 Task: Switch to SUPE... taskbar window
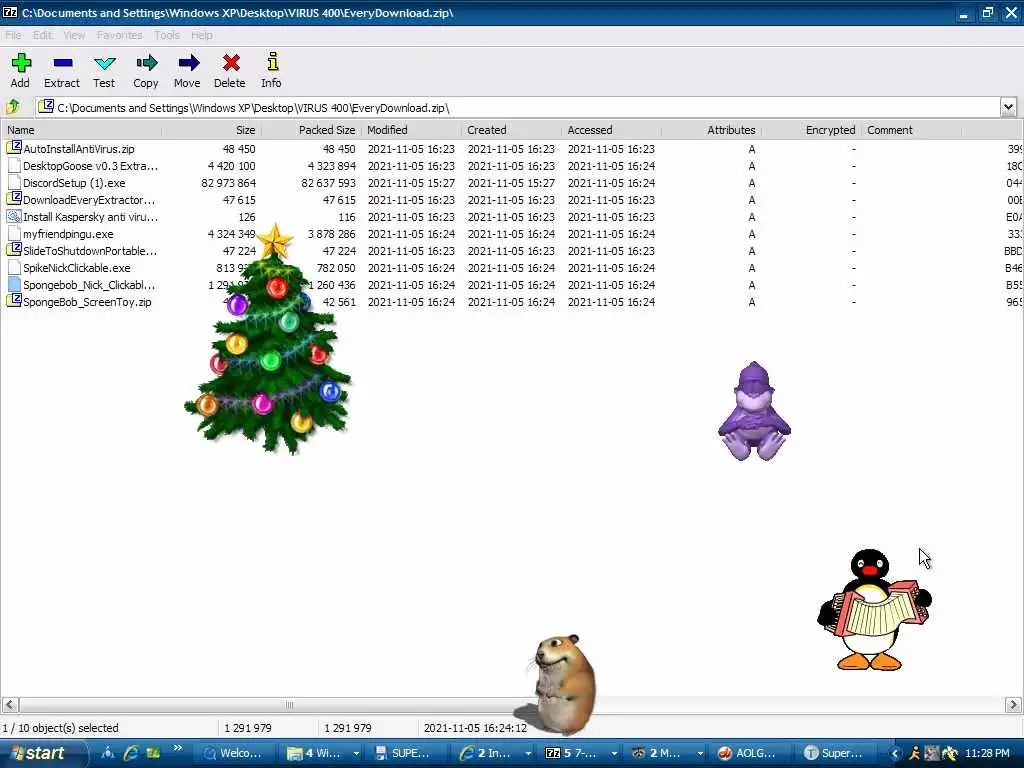coord(404,753)
